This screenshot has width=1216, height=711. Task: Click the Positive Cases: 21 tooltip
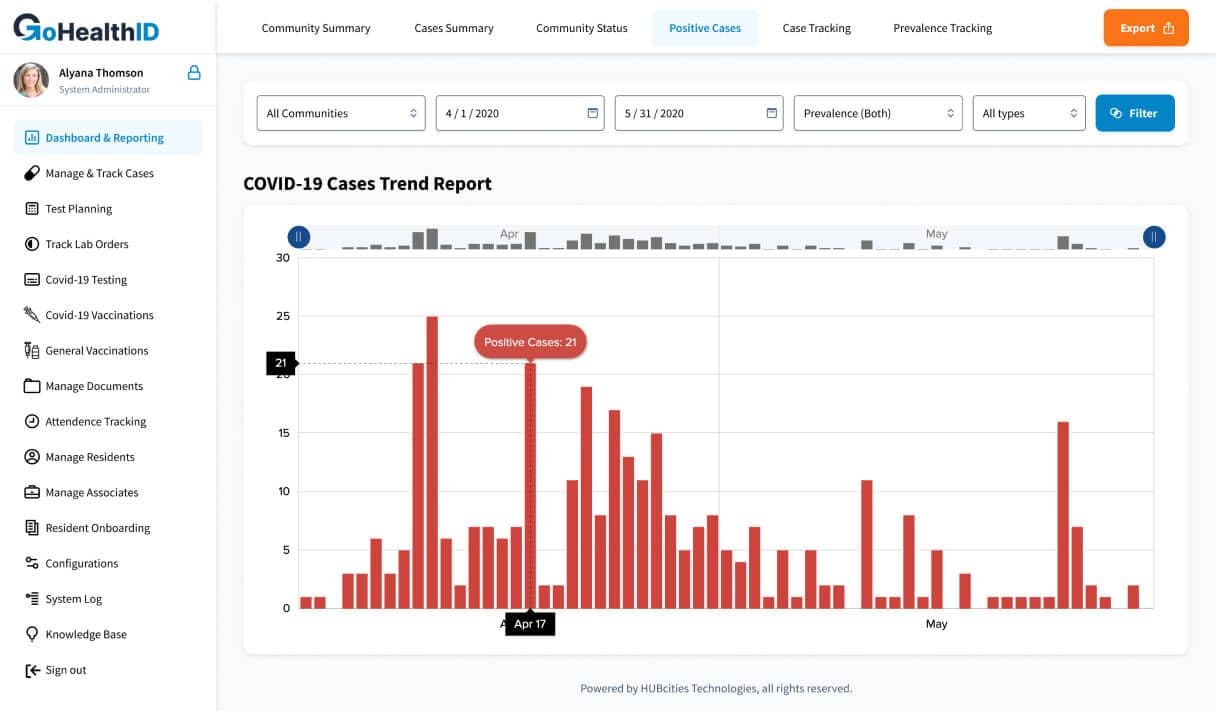click(x=530, y=342)
